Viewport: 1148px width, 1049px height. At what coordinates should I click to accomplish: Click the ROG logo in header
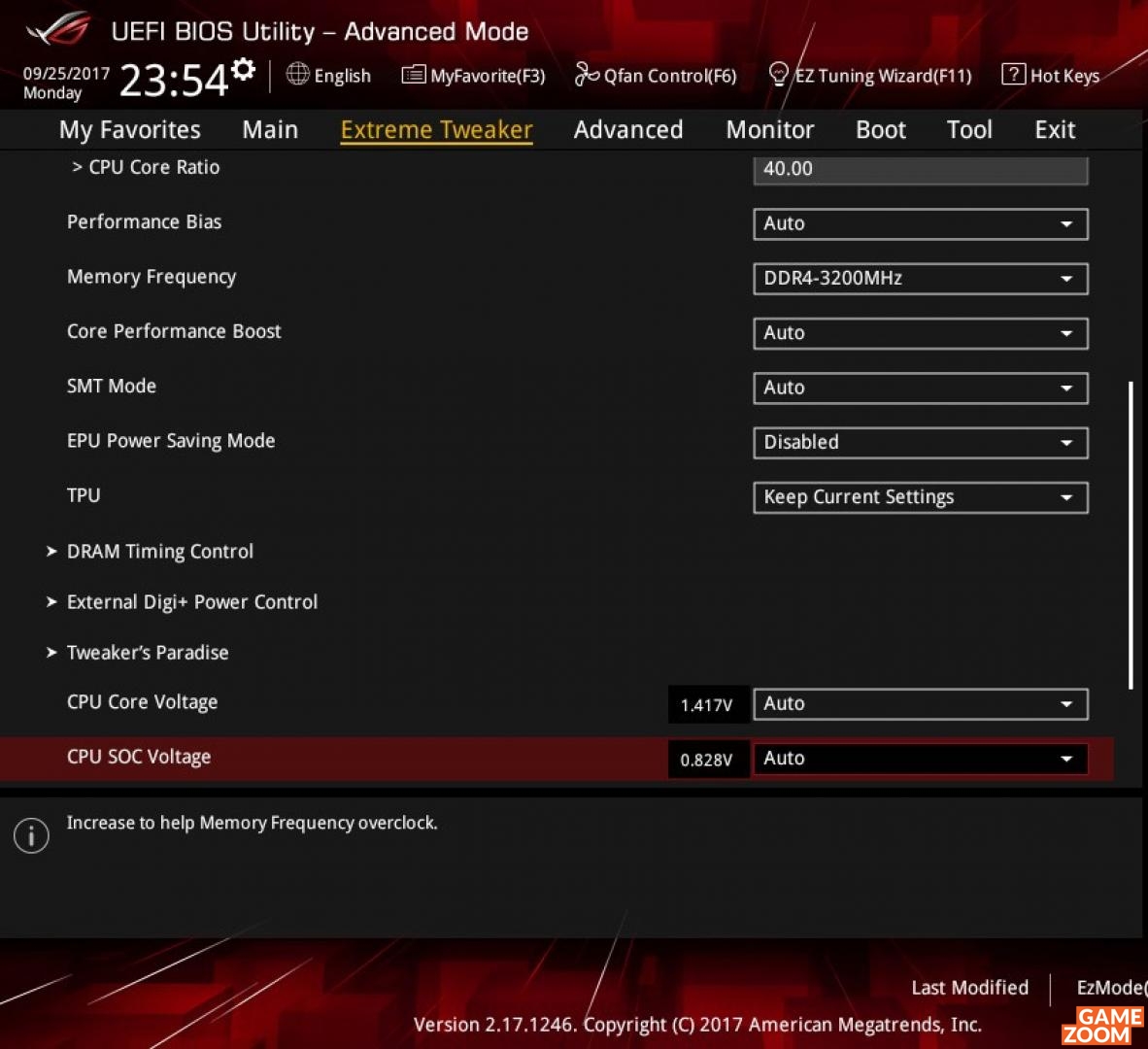click(58, 29)
